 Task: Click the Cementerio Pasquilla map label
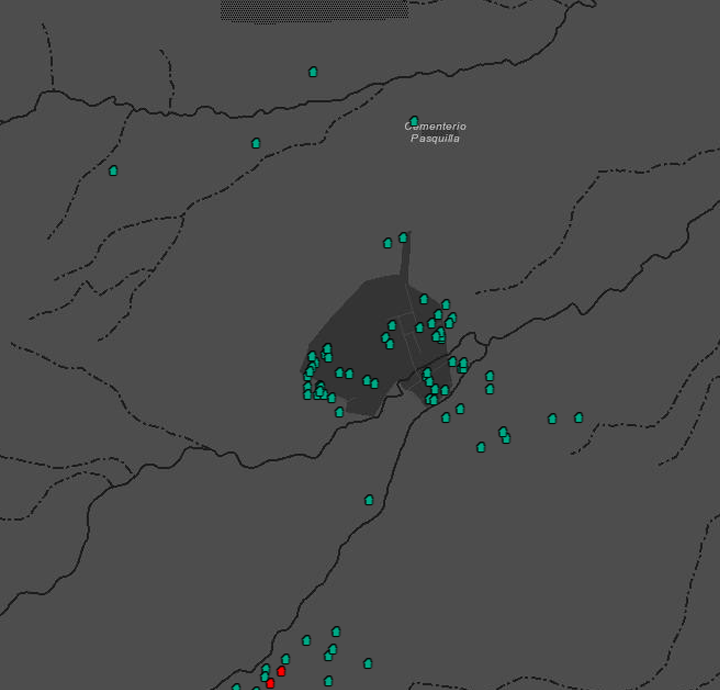pos(435,133)
